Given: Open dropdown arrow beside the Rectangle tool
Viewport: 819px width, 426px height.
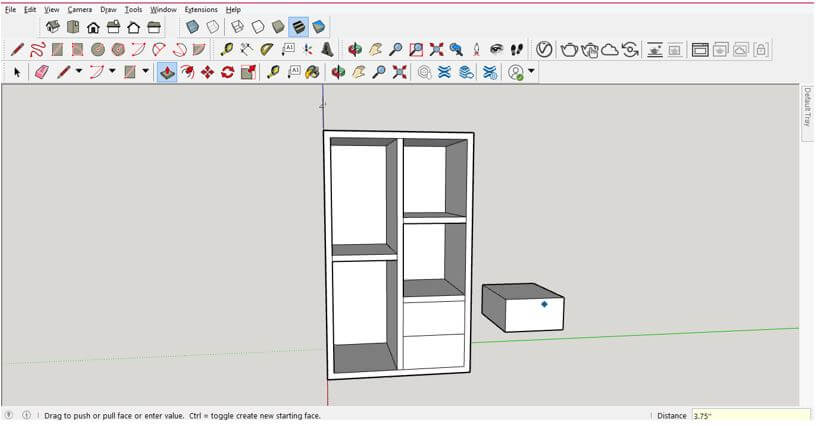Looking at the screenshot, I should point(145,71).
